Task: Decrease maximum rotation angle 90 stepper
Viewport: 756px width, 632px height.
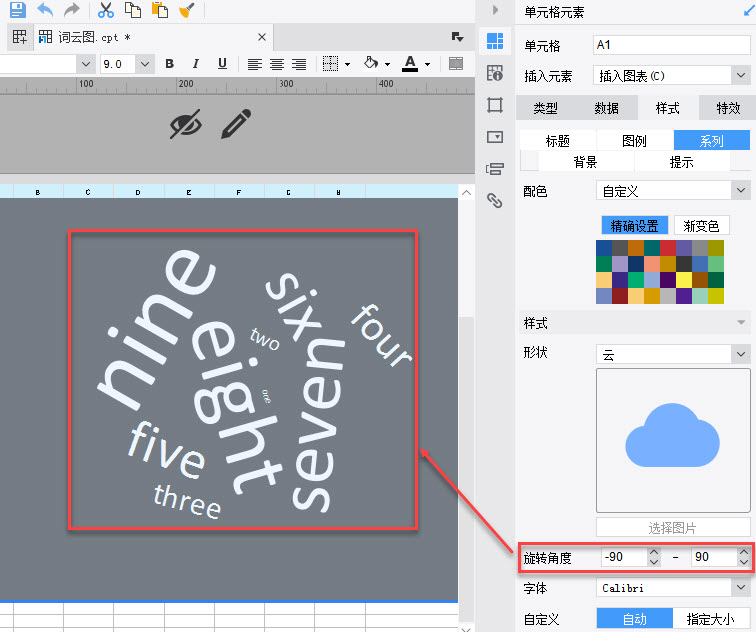Action: click(x=744, y=562)
